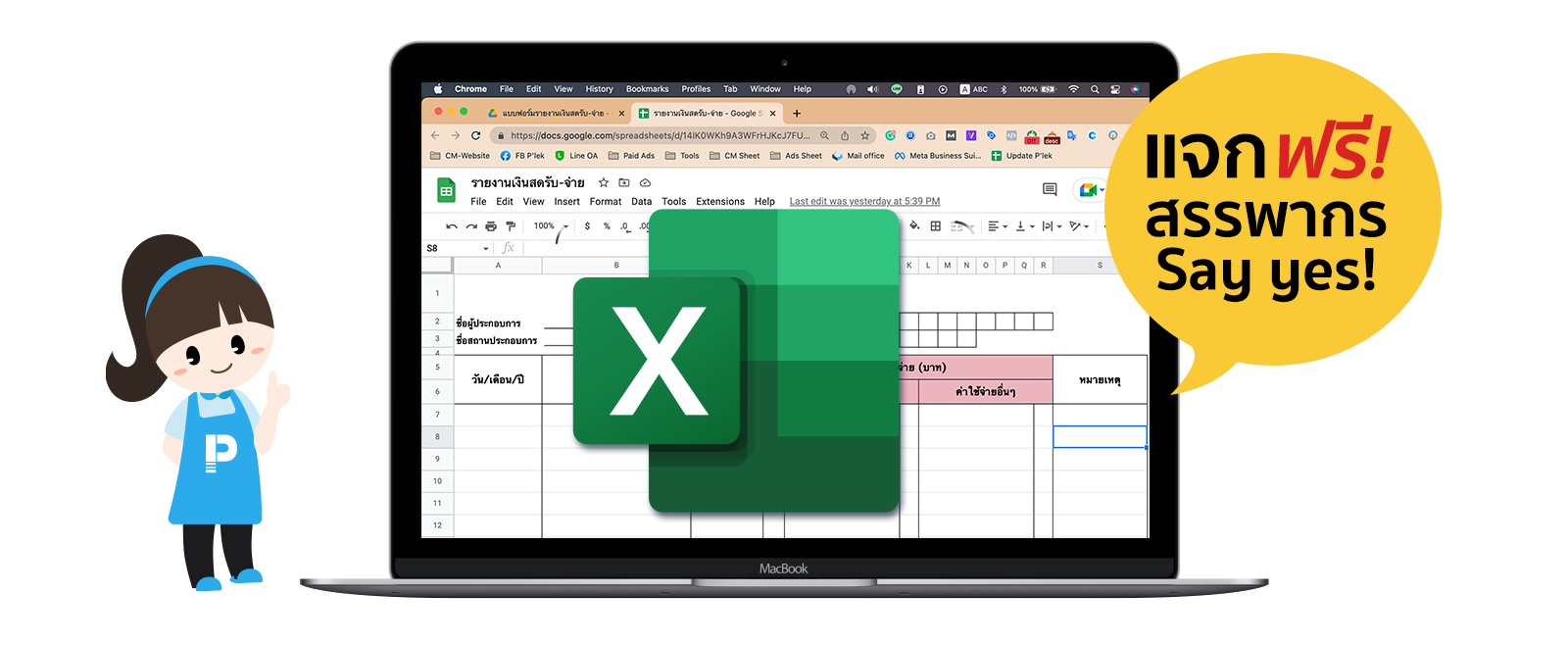Open the Update P'lek bookmark
The width and height of the screenshot is (1568, 645).
(1022, 156)
